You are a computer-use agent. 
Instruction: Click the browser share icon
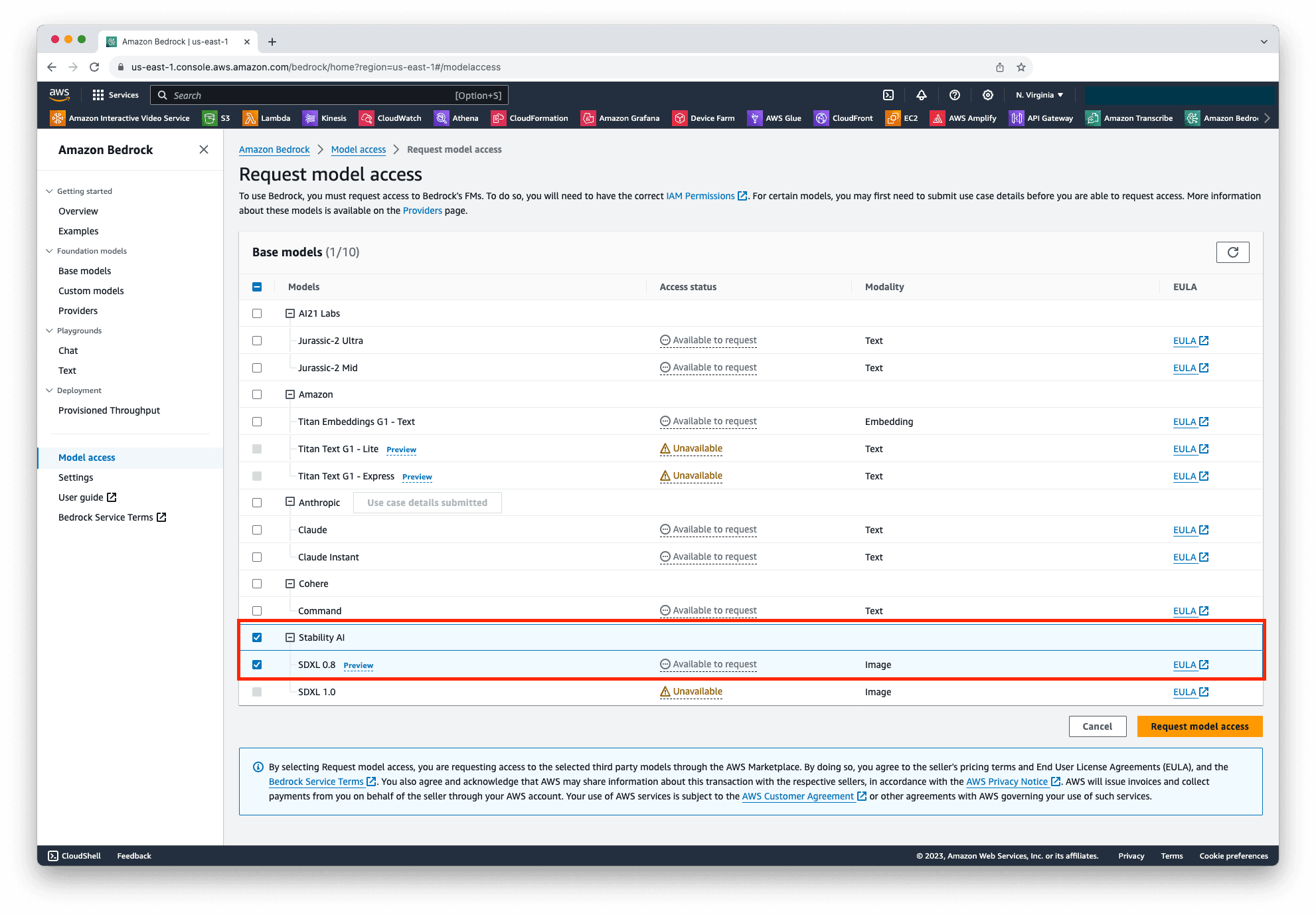click(1000, 67)
